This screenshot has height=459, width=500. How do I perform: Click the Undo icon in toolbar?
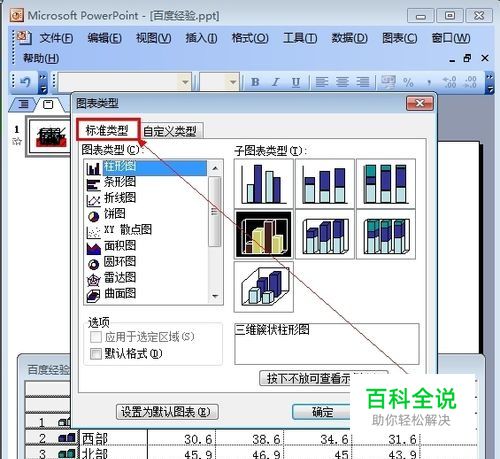pyautogui.click(x=25, y=82)
